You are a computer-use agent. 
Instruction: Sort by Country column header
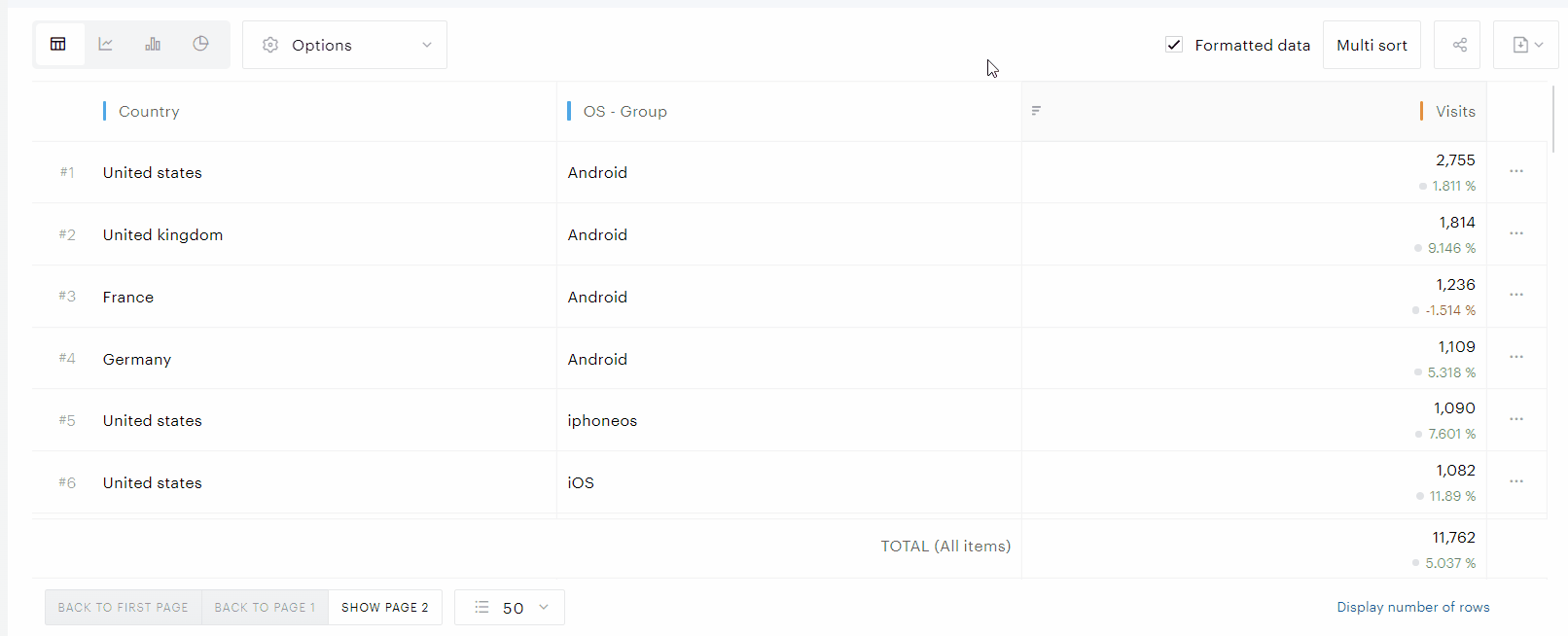point(149,112)
